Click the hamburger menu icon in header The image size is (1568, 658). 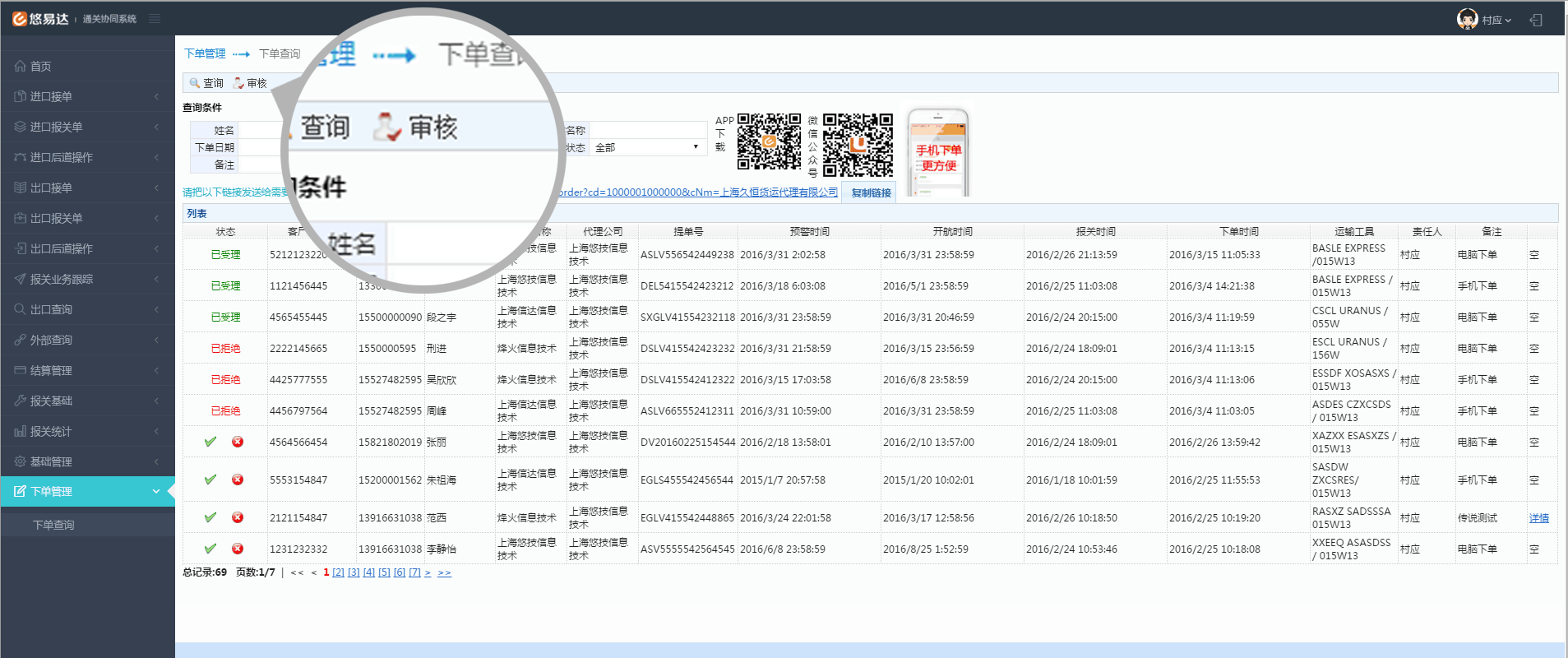[x=155, y=19]
